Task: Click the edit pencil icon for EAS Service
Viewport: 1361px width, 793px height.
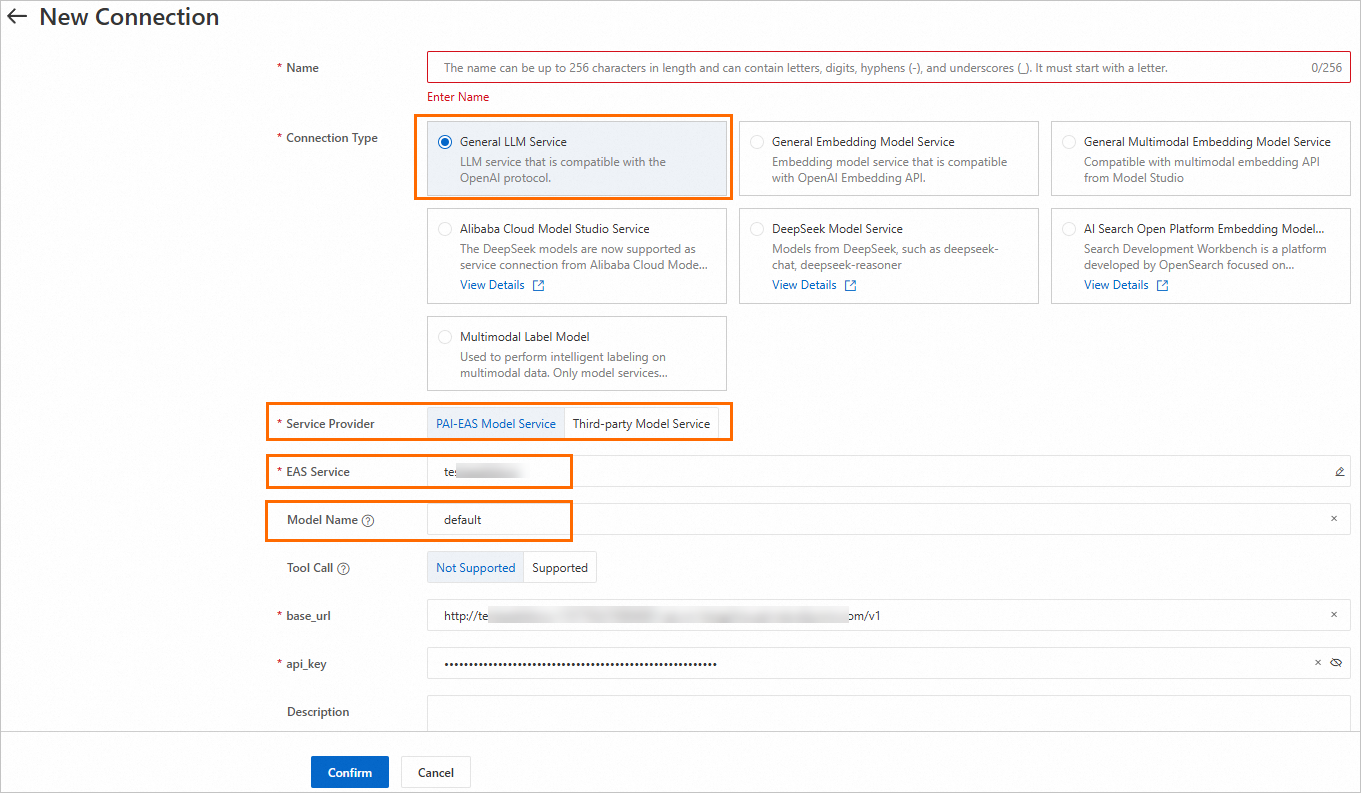Action: tap(1339, 472)
